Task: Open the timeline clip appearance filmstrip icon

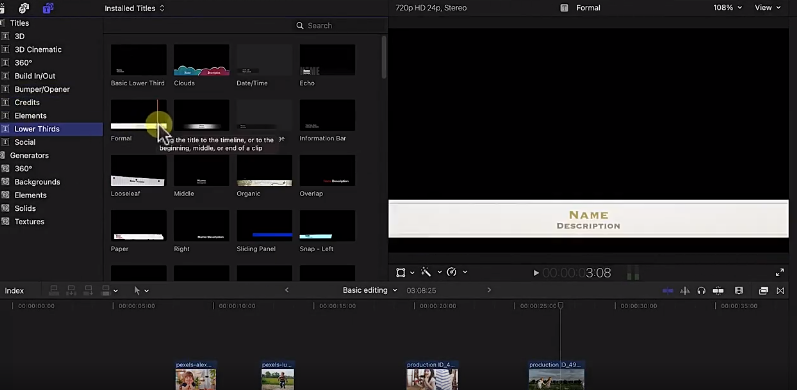Action: point(739,290)
